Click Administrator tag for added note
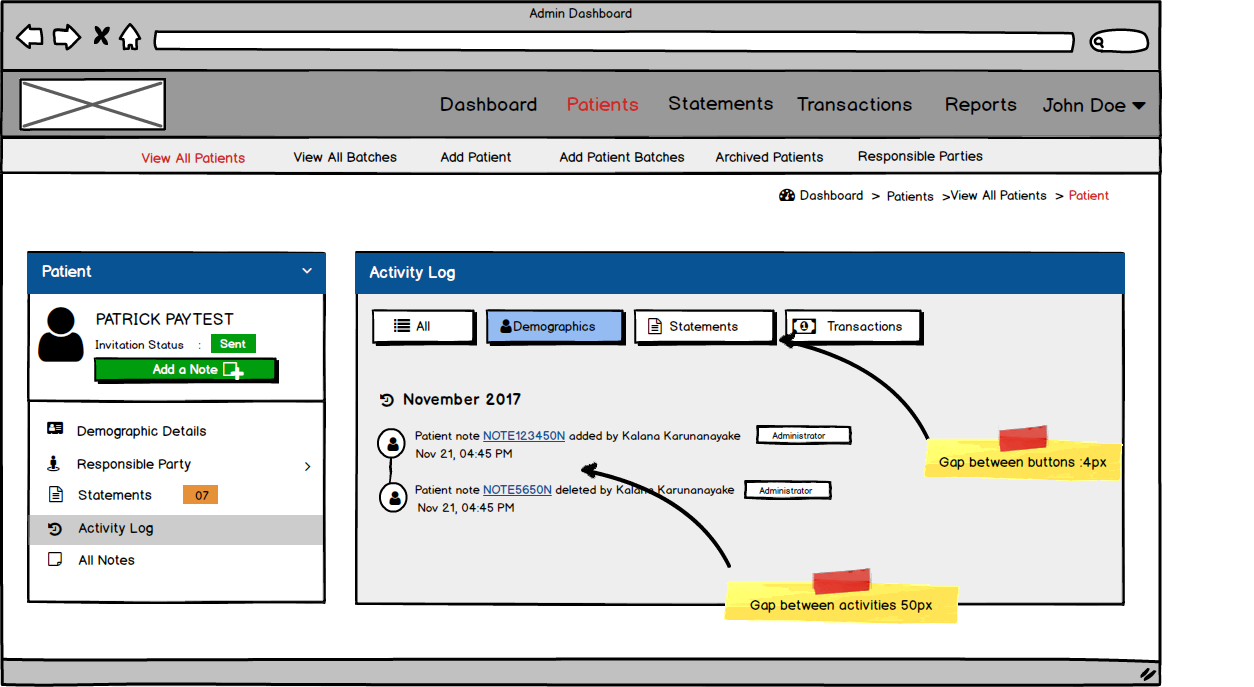Image resolution: width=1254 pixels, height=687 pixels. [x=803, y=435]
